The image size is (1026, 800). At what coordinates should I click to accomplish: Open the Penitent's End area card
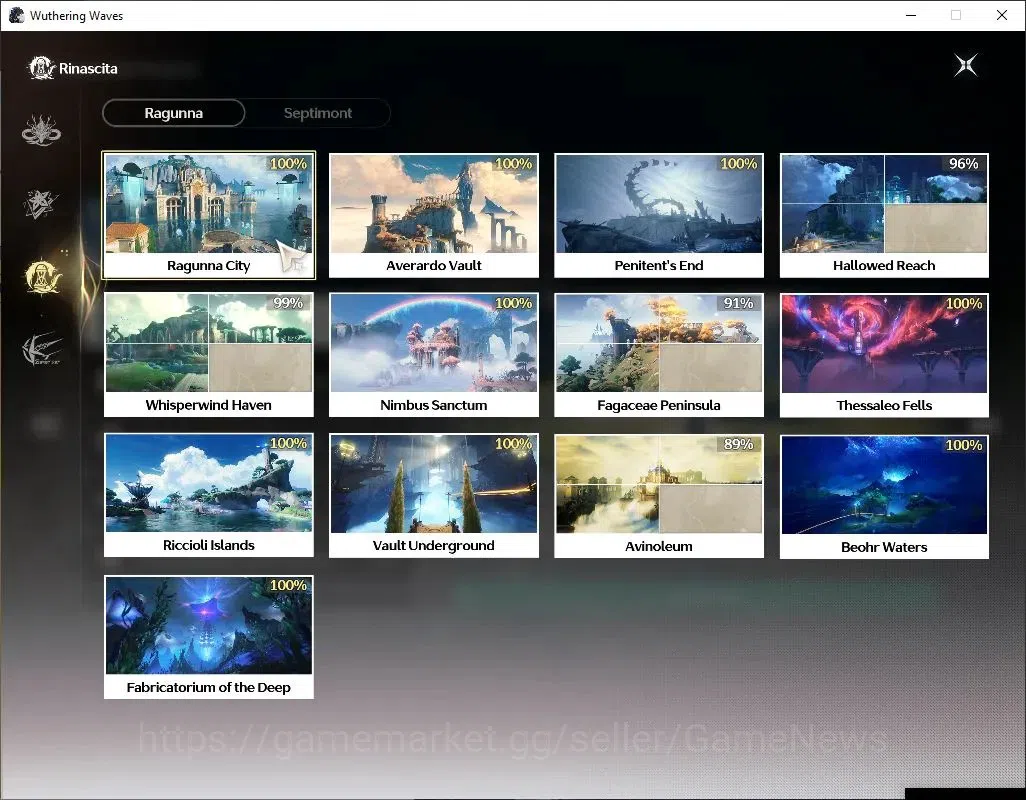pos(659,215)
